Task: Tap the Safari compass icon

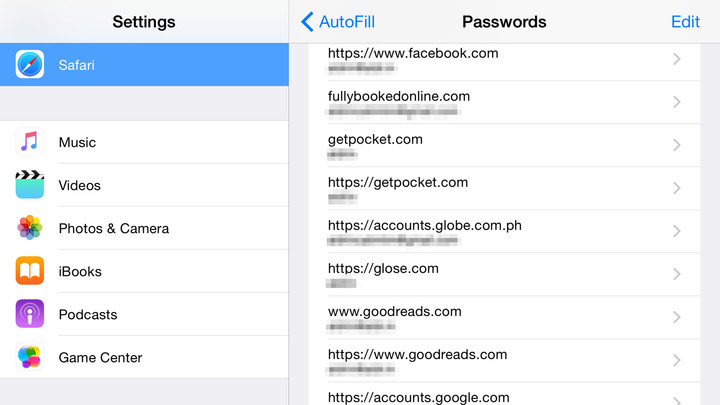Action: (30, 64)
